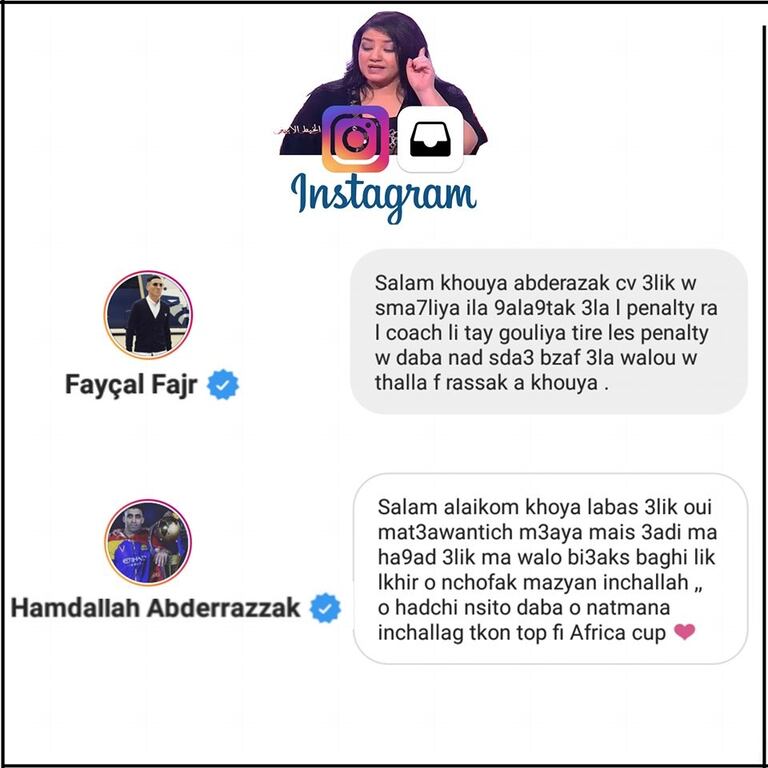
Task: Open Fayçal Fajr's profile picture
Action: tap(148, 314)
